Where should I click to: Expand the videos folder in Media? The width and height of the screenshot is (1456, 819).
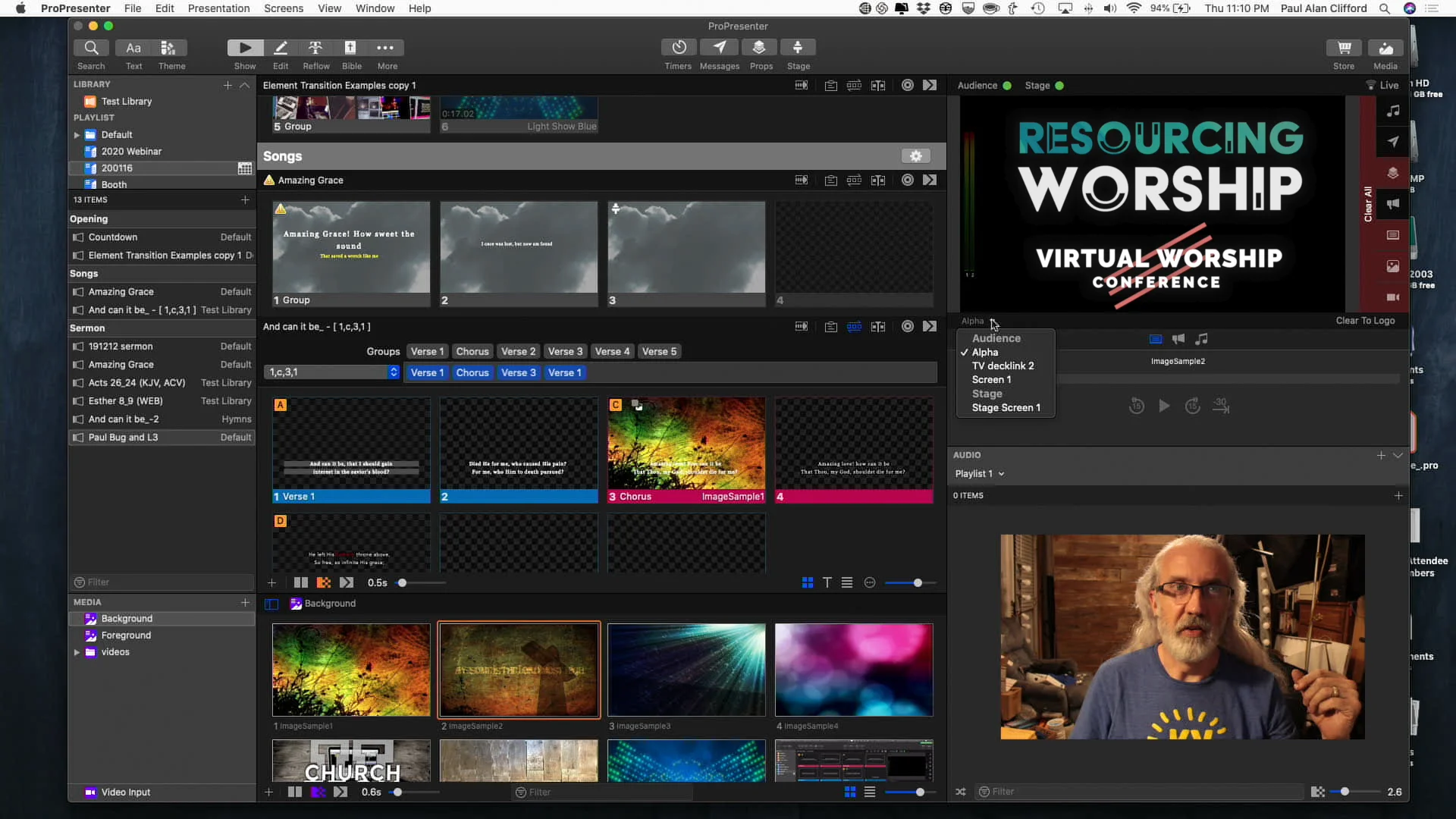pos(77,652)
